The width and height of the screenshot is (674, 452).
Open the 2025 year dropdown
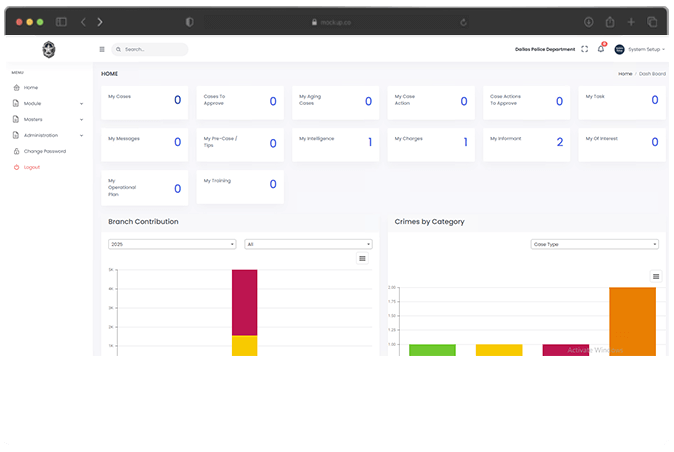point(172,243)
